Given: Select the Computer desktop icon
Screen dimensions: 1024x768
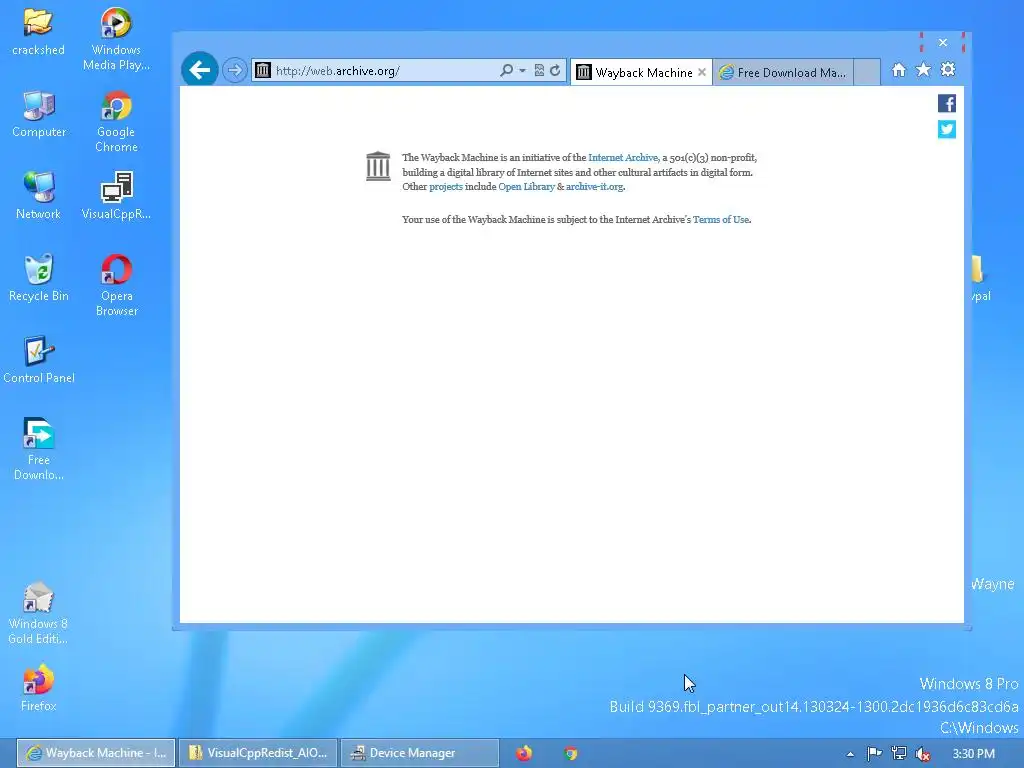Looking at the screenshot, I should 39,114.
